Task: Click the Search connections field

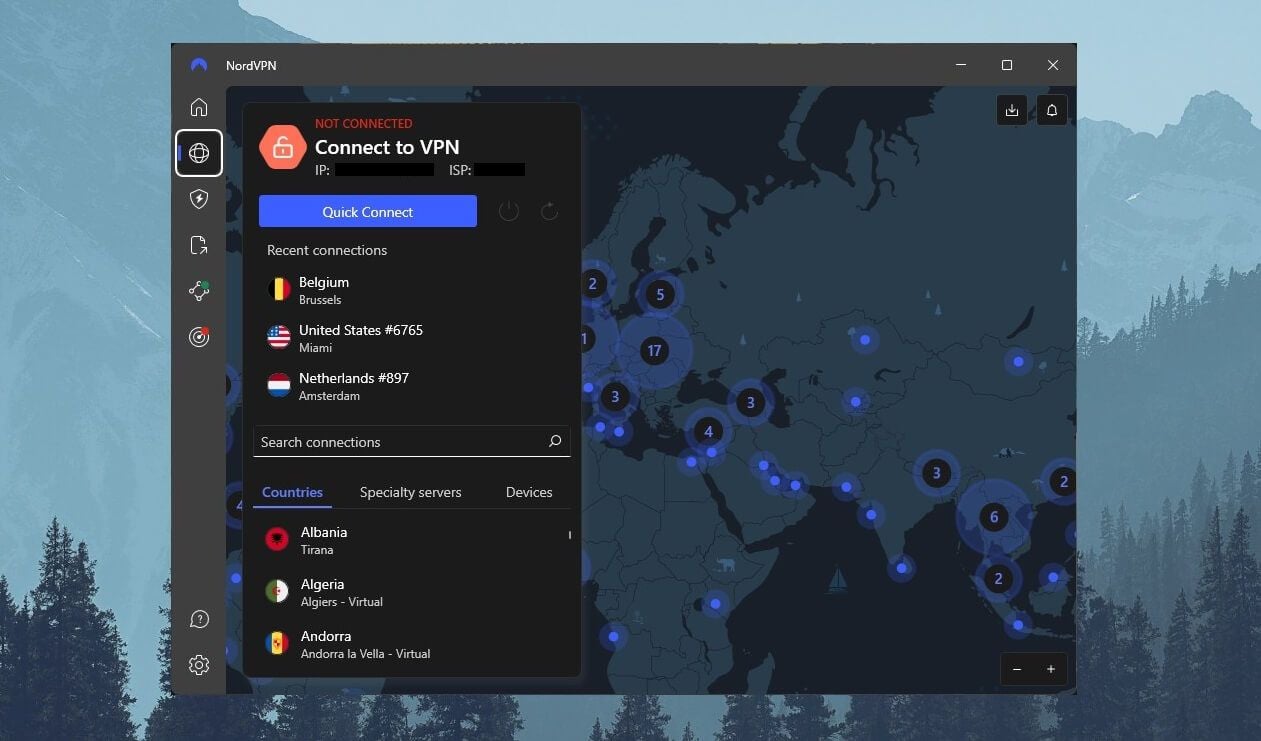Action: coord(412,442)
